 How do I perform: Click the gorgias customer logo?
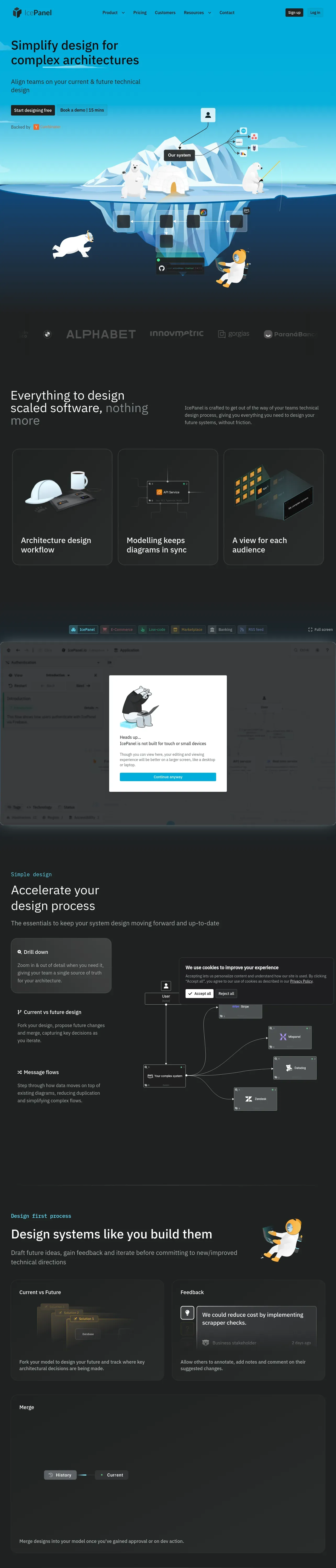pos(234,334)
